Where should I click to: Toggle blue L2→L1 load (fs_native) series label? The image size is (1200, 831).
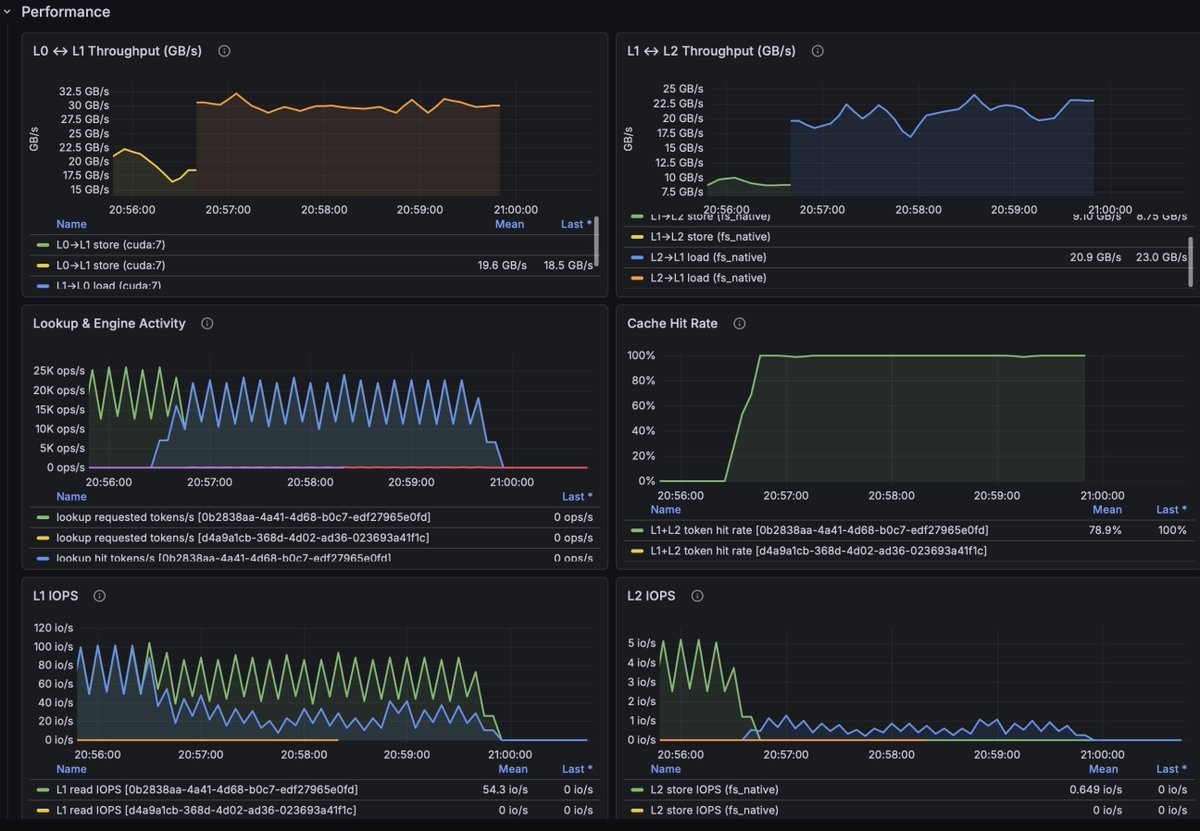(709, 258)
